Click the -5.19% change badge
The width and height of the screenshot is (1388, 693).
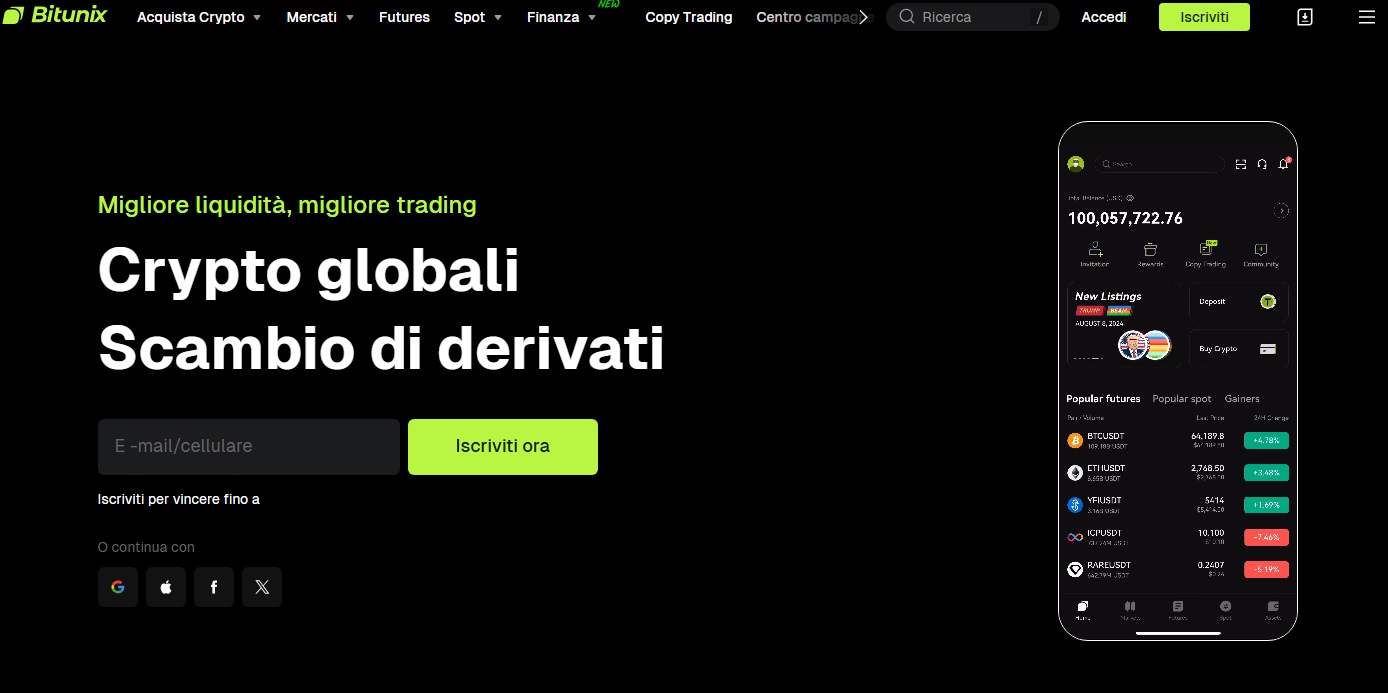(x=1266, y=569)
